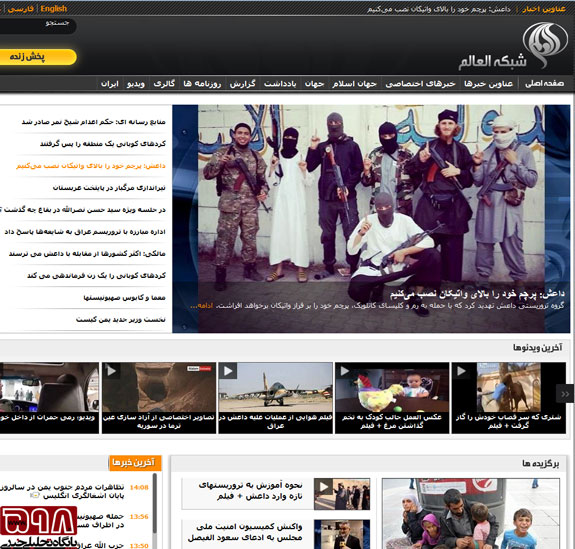
Task: Click the ادامه link in slider caption
Action: (201, 305)
